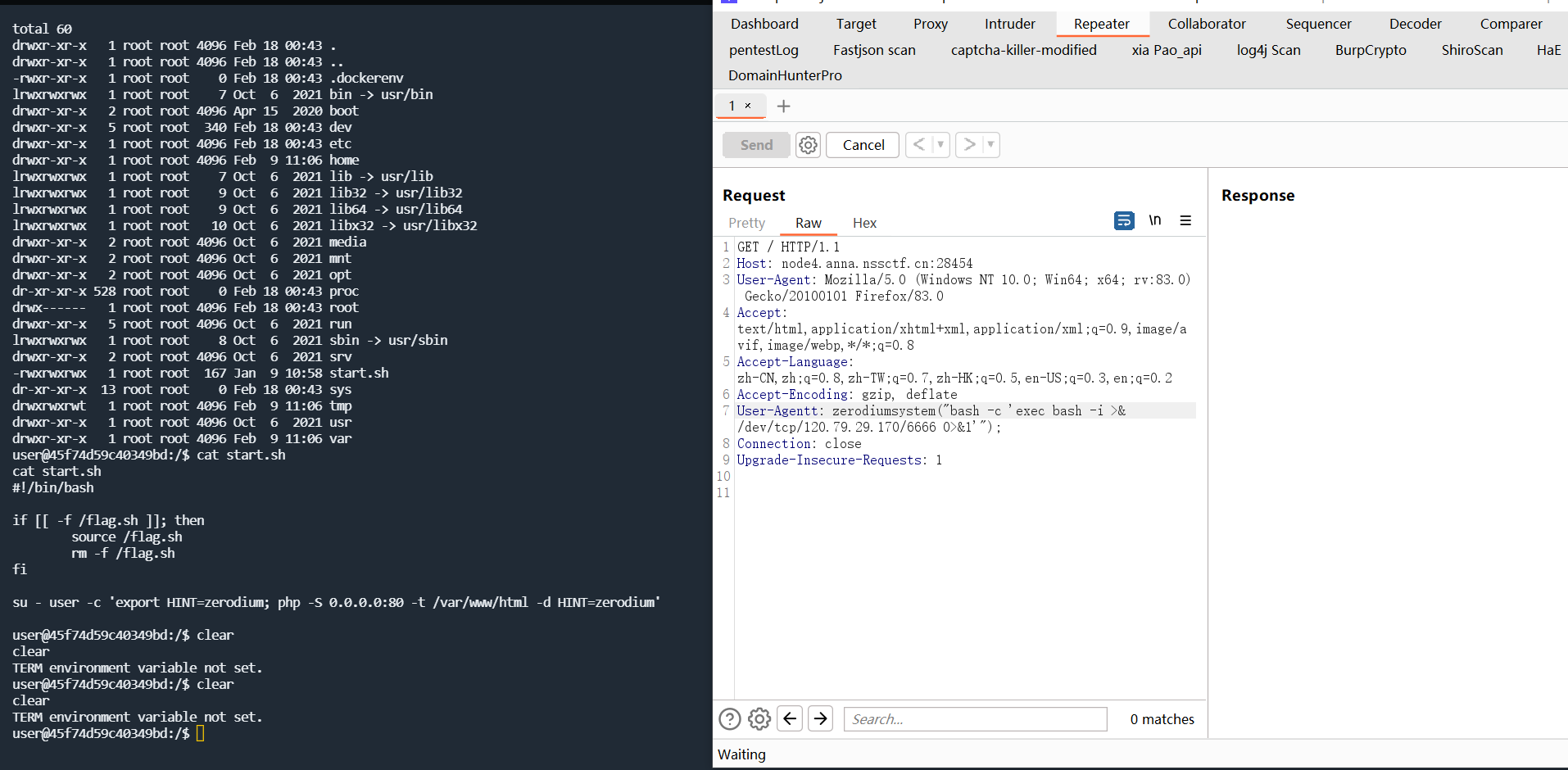Viewport: 1568px width, 770px height.
Task: Click the Upgrade-Insecure-Requests header line
Action: (839, 460)
